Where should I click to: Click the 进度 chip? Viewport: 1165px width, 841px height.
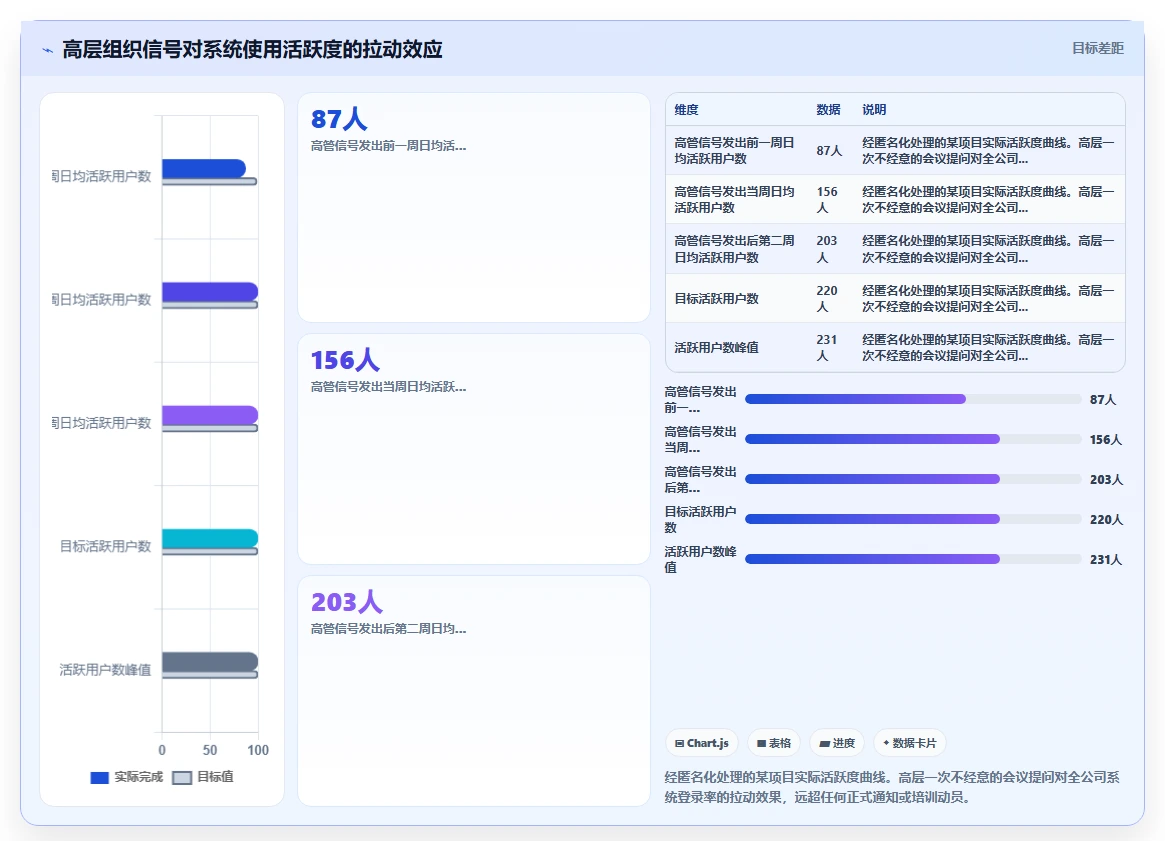837,743
